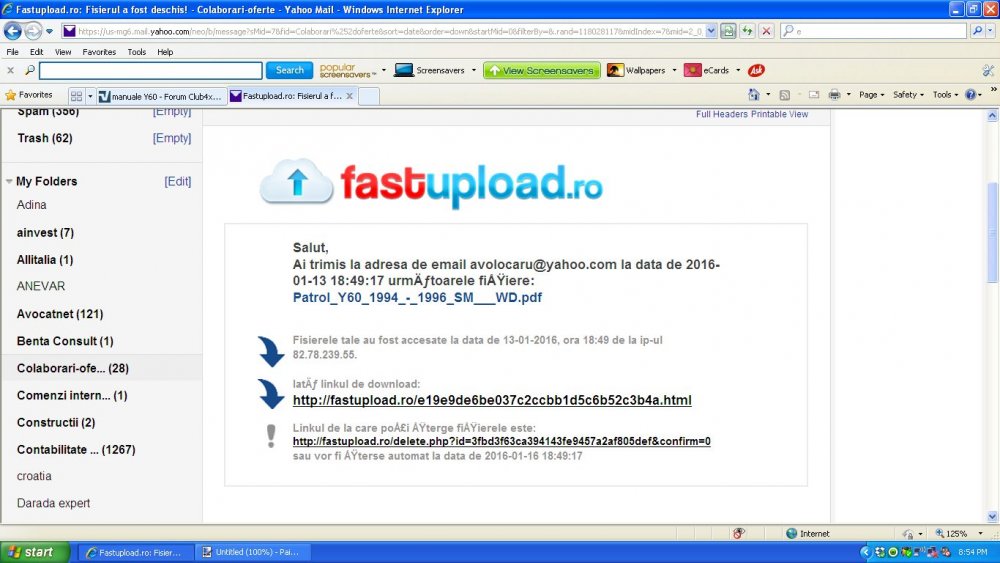Click the My Folders Edit link

tap(177, 182)
